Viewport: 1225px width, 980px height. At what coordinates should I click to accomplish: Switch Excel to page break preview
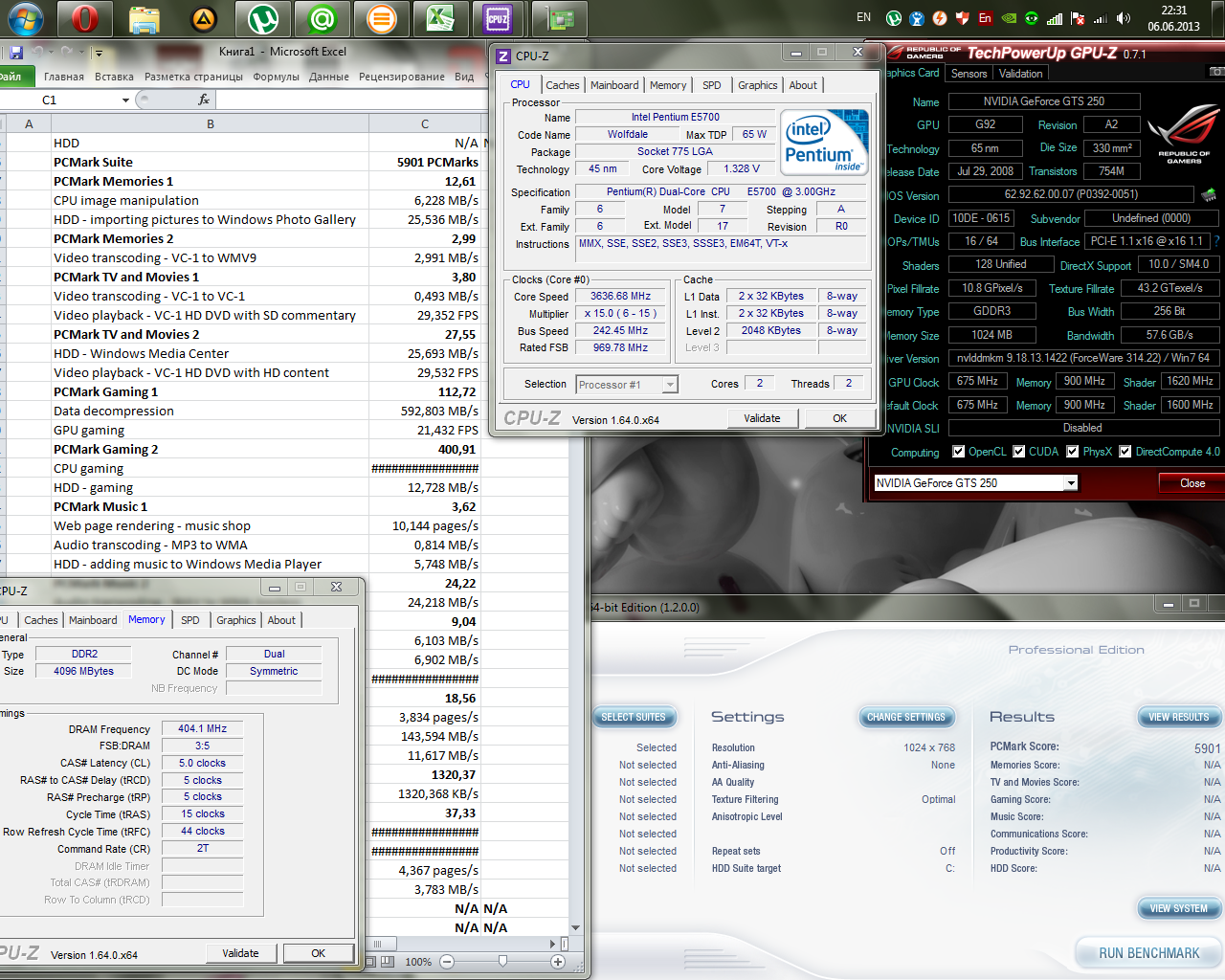387,961
